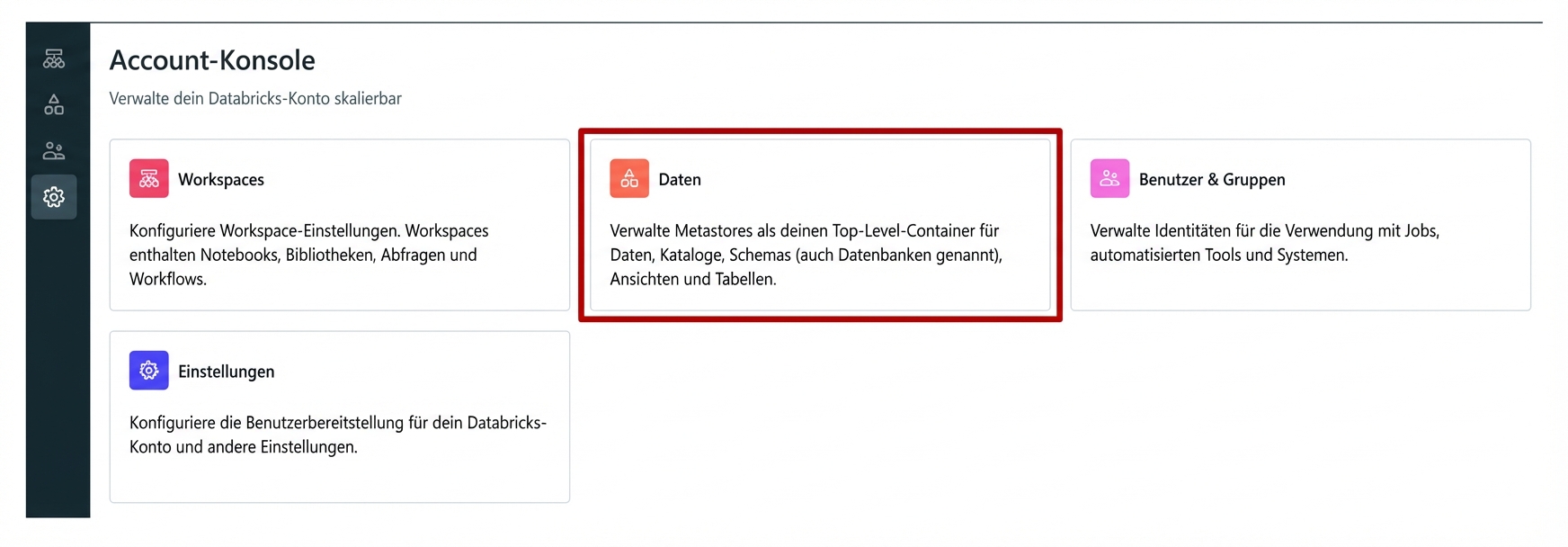The image size is (1568, 547).
Task: Select the Settings gear in the sidebar
Action: (54, 197)
